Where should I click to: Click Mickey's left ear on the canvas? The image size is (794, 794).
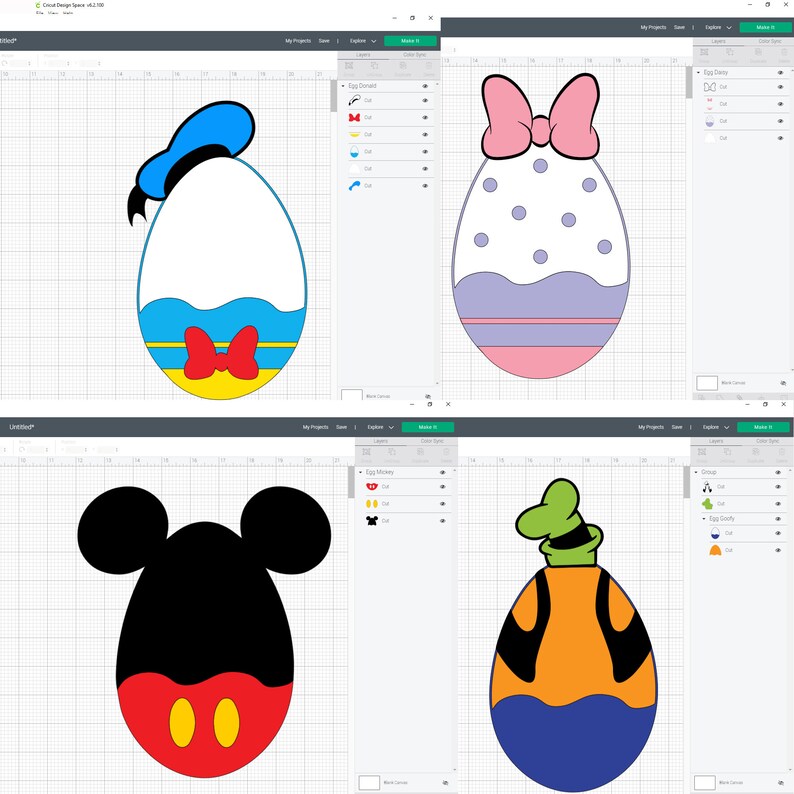[x=122, y=529]
